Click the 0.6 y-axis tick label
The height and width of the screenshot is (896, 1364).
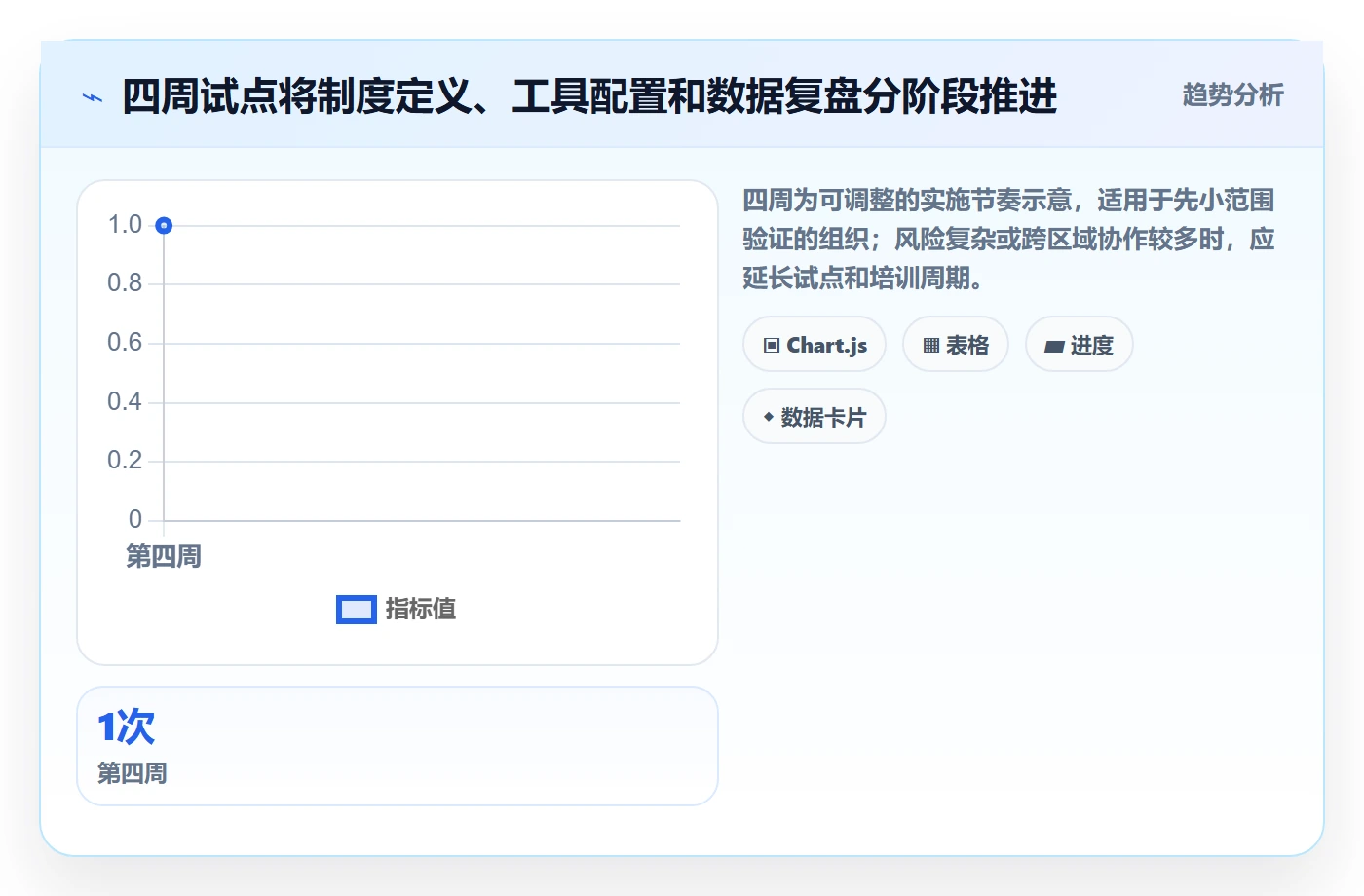(x=125, y=343)
